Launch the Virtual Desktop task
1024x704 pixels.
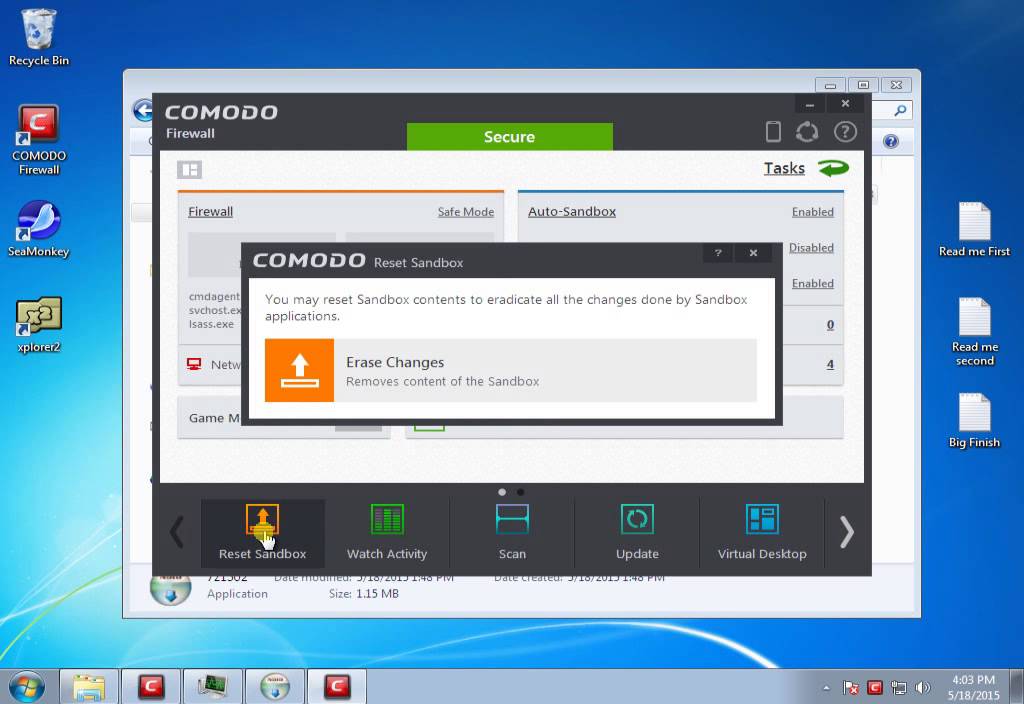(762, 532)
